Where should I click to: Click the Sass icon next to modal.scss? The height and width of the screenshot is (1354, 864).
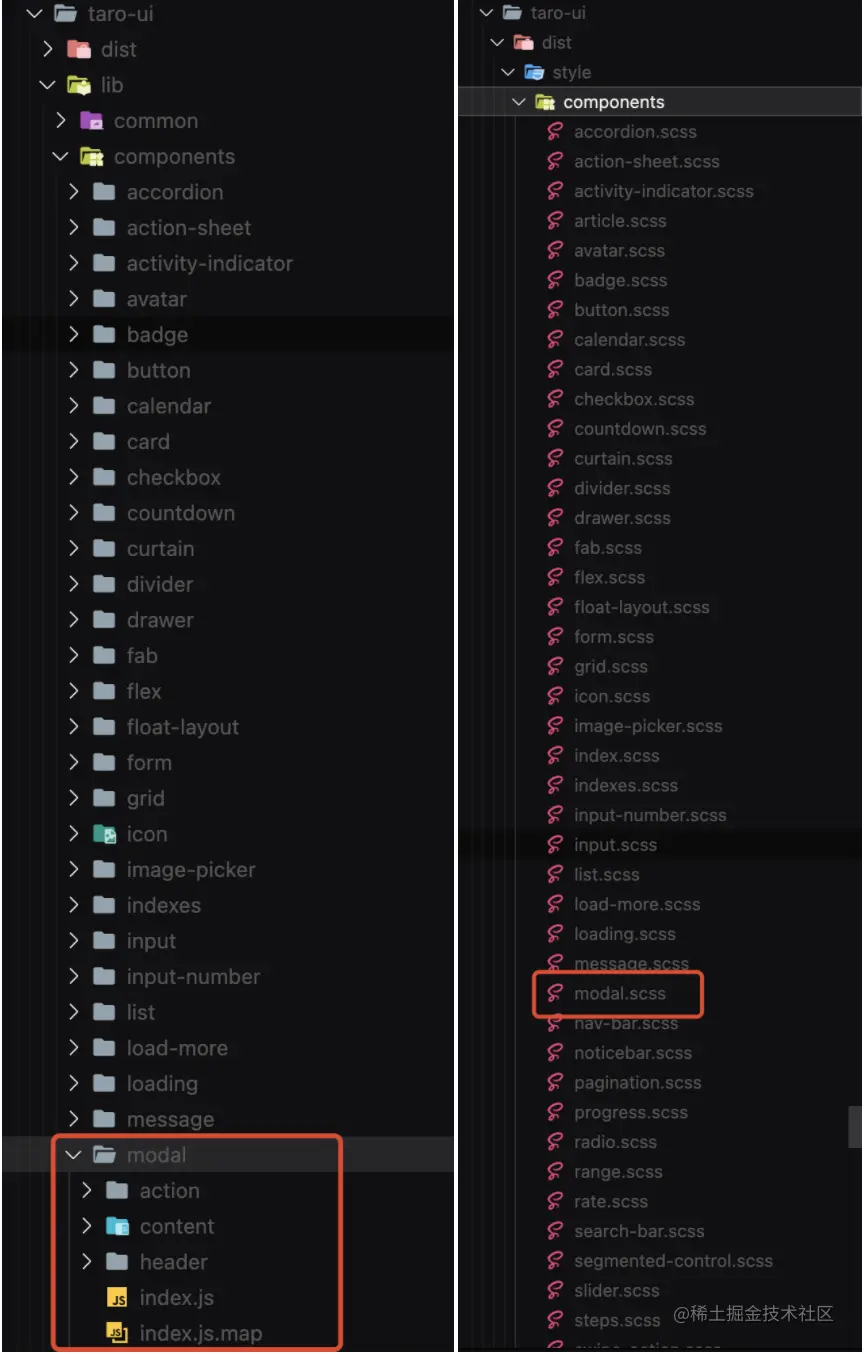[x=554, y=994]
